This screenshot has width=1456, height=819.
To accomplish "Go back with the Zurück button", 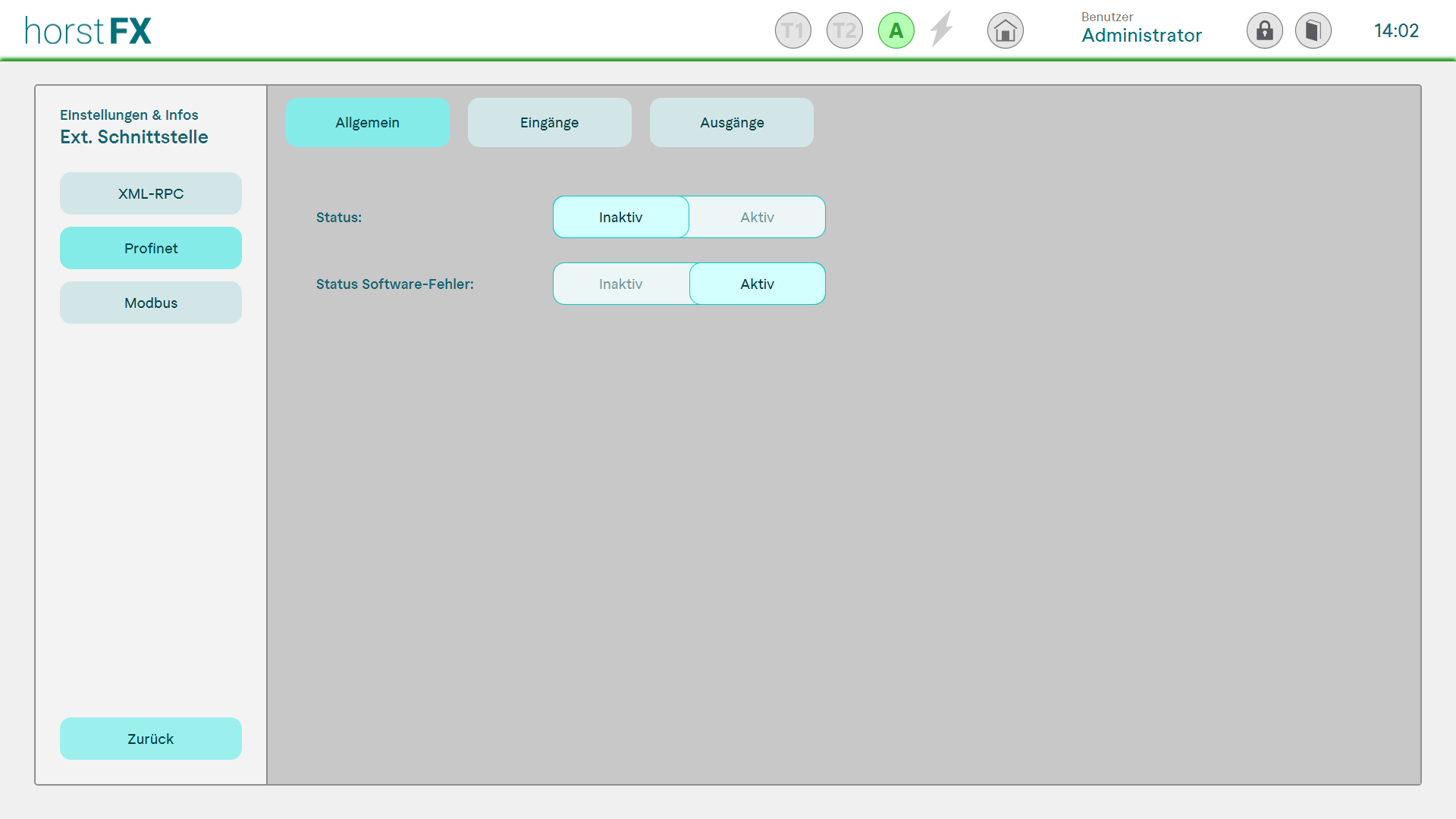I will 151,739.
